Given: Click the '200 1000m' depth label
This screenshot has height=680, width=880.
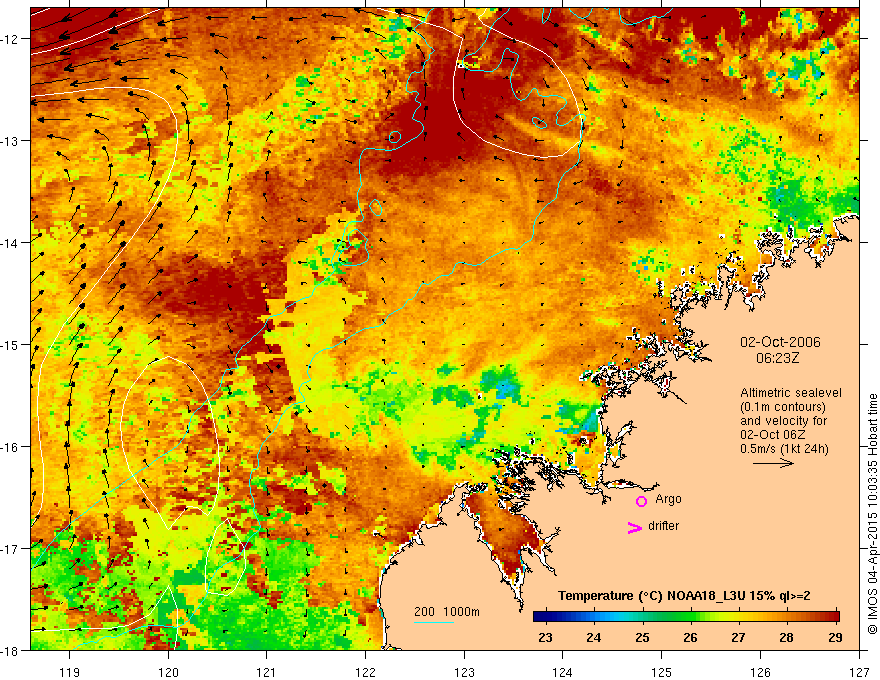Looking at the screenshot, I should 447,612.
